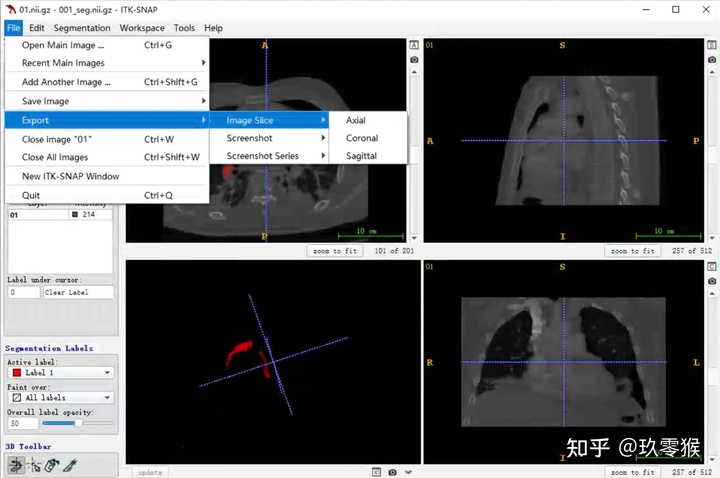Click axial scrollbar up arrow
Viewport: 720px width, 478px height.
click(x=414, y=73)
